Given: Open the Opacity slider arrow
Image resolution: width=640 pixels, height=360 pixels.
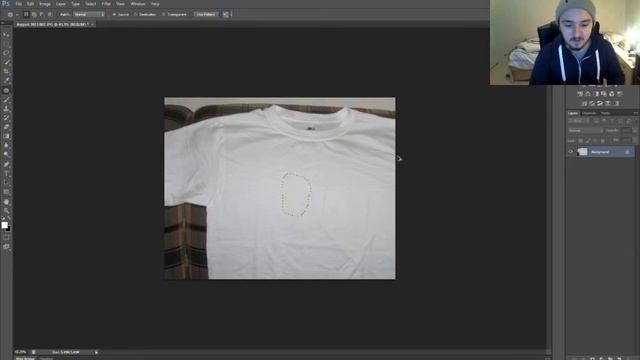Looking at the screenshot, I should pyautogui.click(x=634, y=131).
